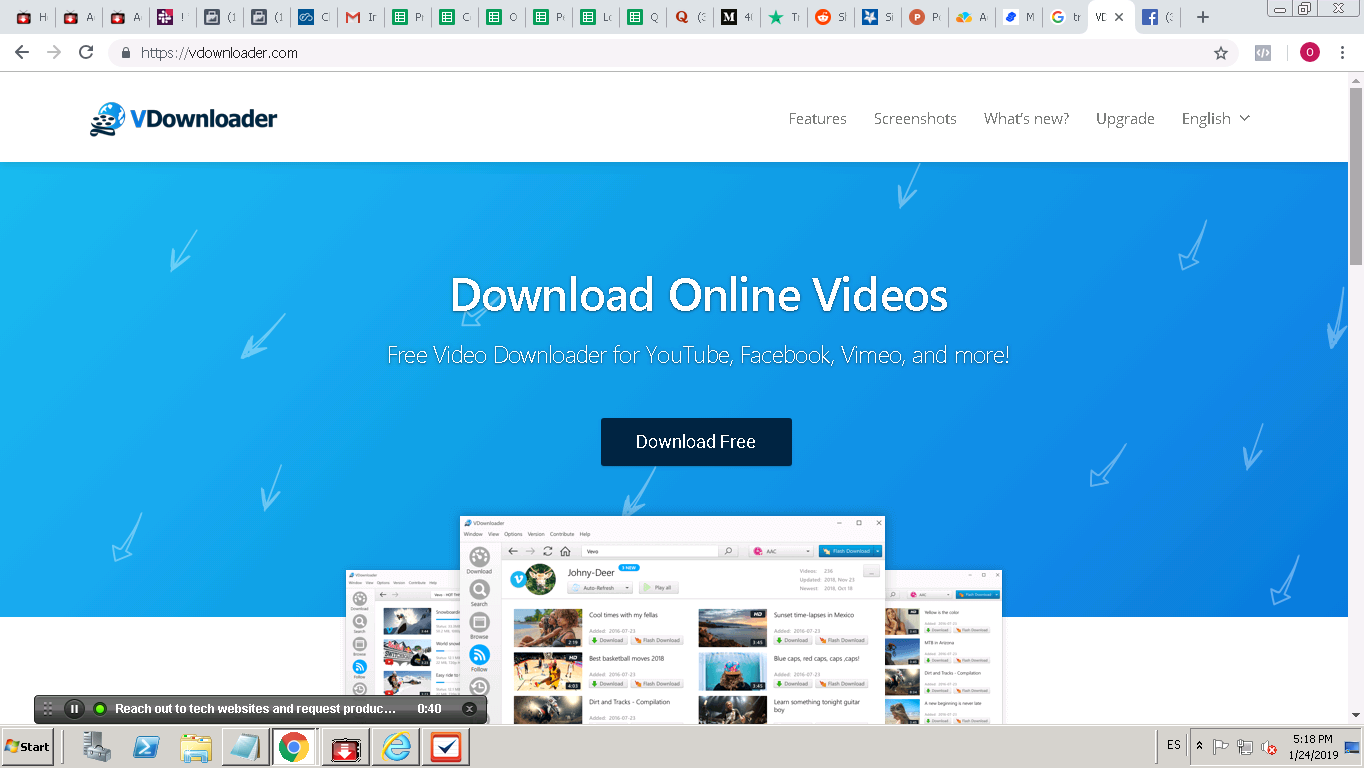View site security info via the padlock icon
This screenshot has height=768, width=1364.
tap(126, 53)
